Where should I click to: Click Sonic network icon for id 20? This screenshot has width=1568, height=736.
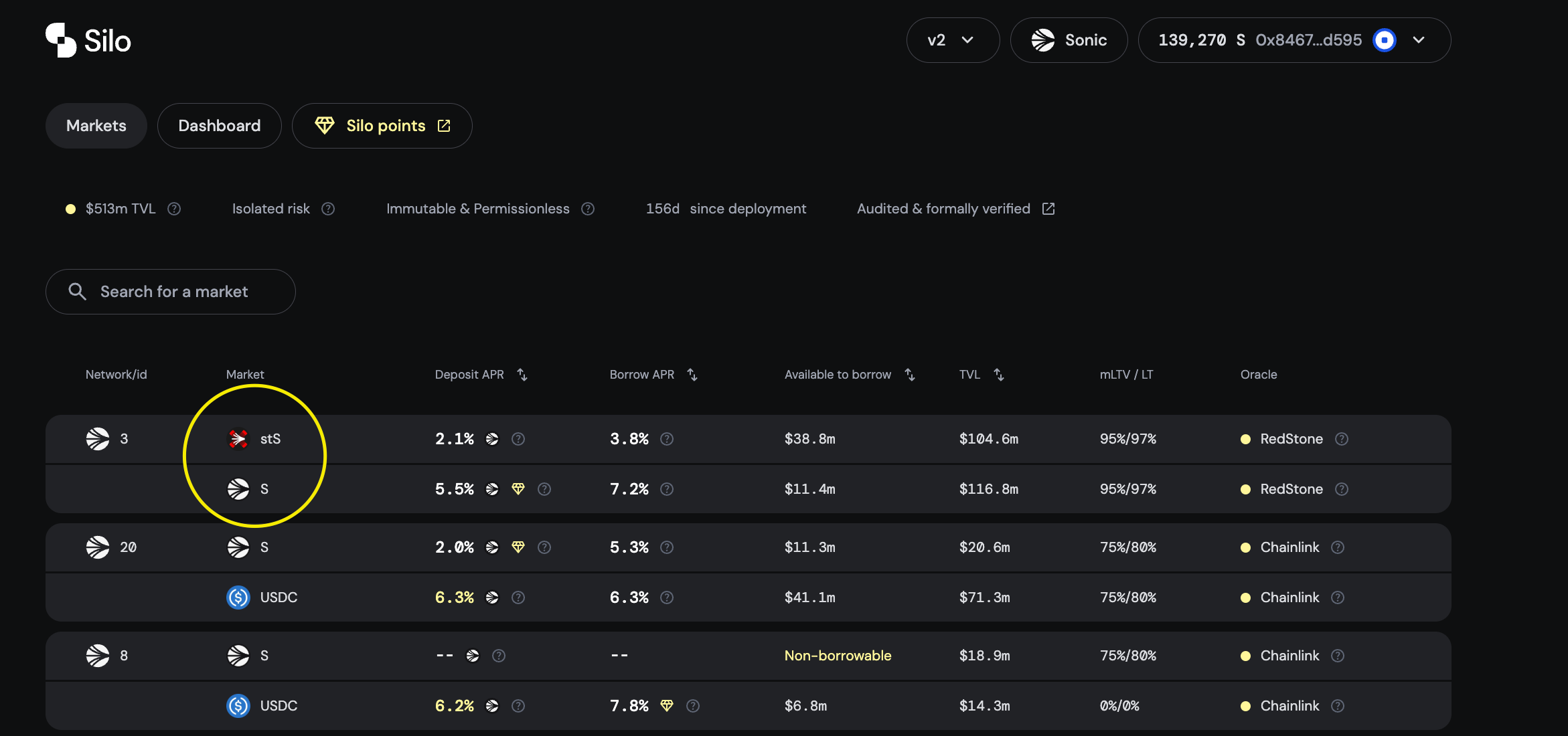pyautogui.click(x=98, y=547)
